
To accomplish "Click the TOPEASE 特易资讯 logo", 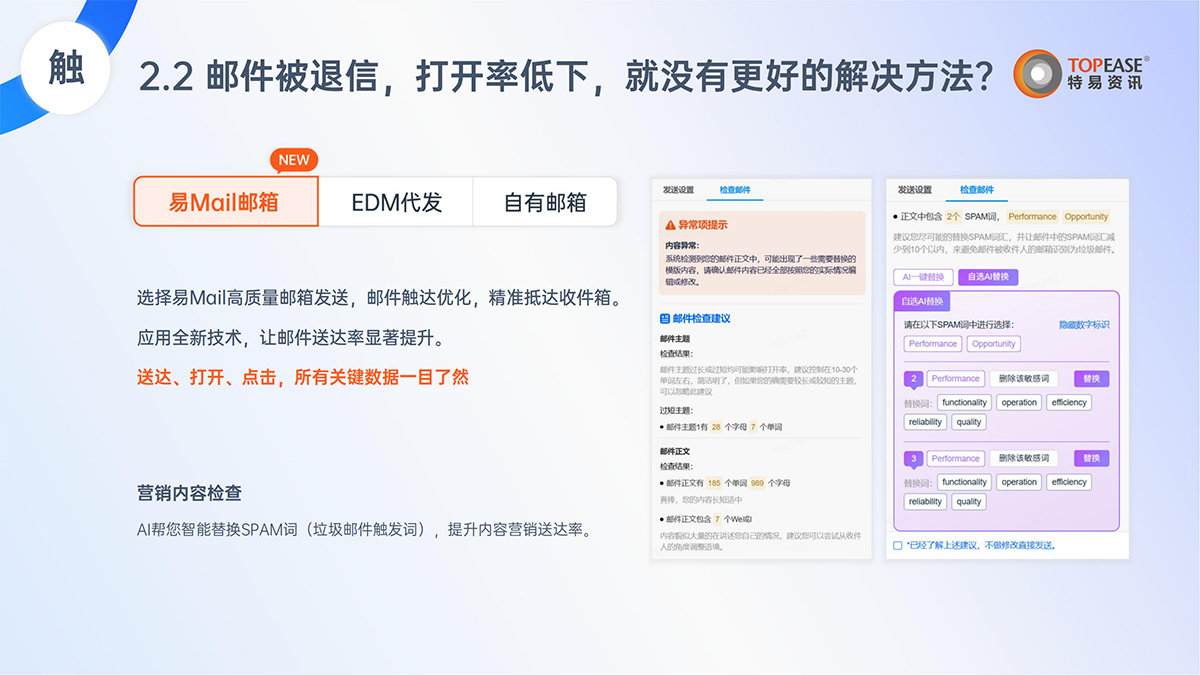I will point(1081,75).
